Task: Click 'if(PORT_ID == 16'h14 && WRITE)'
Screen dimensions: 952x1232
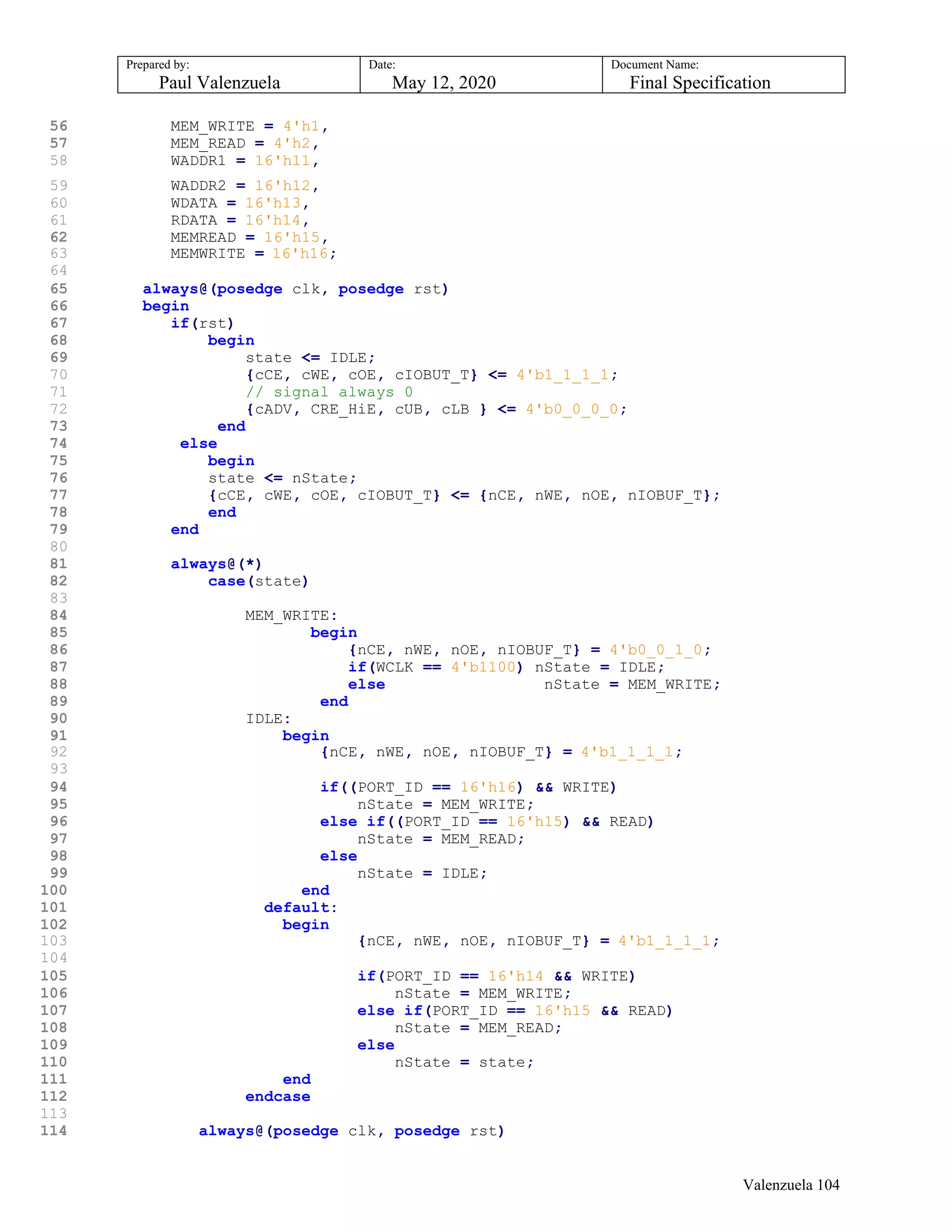Action: tap(496, 976)
